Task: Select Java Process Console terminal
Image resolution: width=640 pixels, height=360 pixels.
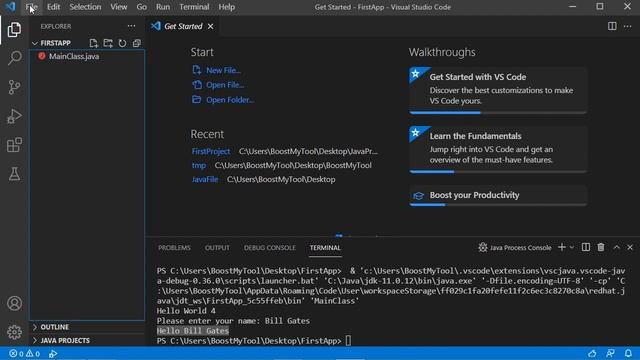Action: (x=515, y=247)
